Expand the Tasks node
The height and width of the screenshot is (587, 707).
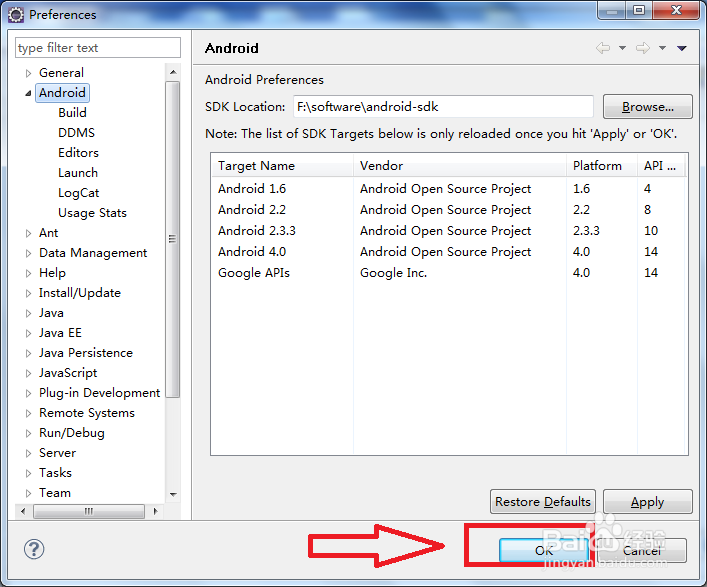[x=28, y=473]
